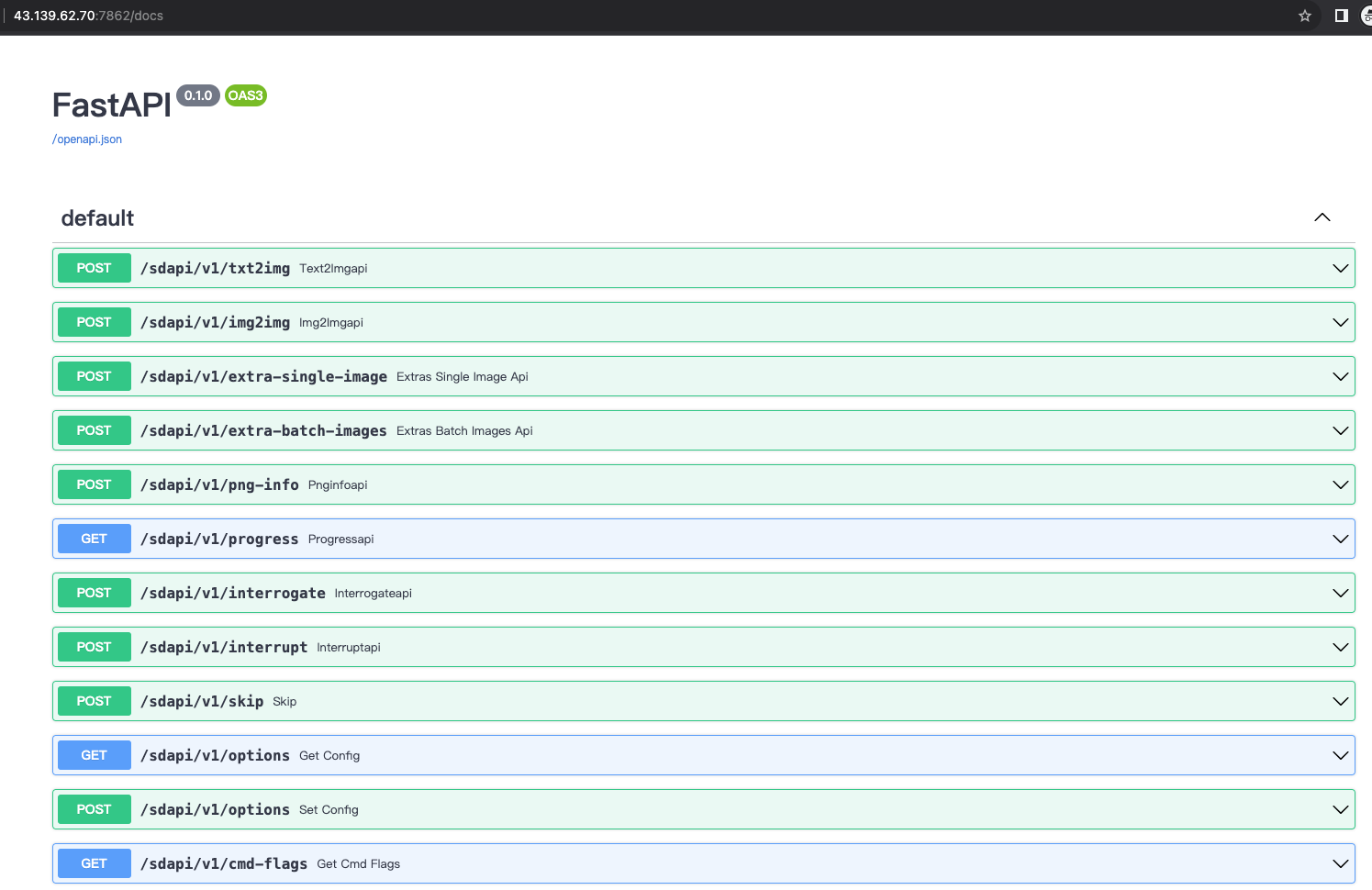The height and width of the screenshot is (890, 1372).
Task: Expand the Get Config options row arrow
Action: (x=1341, y=755)
